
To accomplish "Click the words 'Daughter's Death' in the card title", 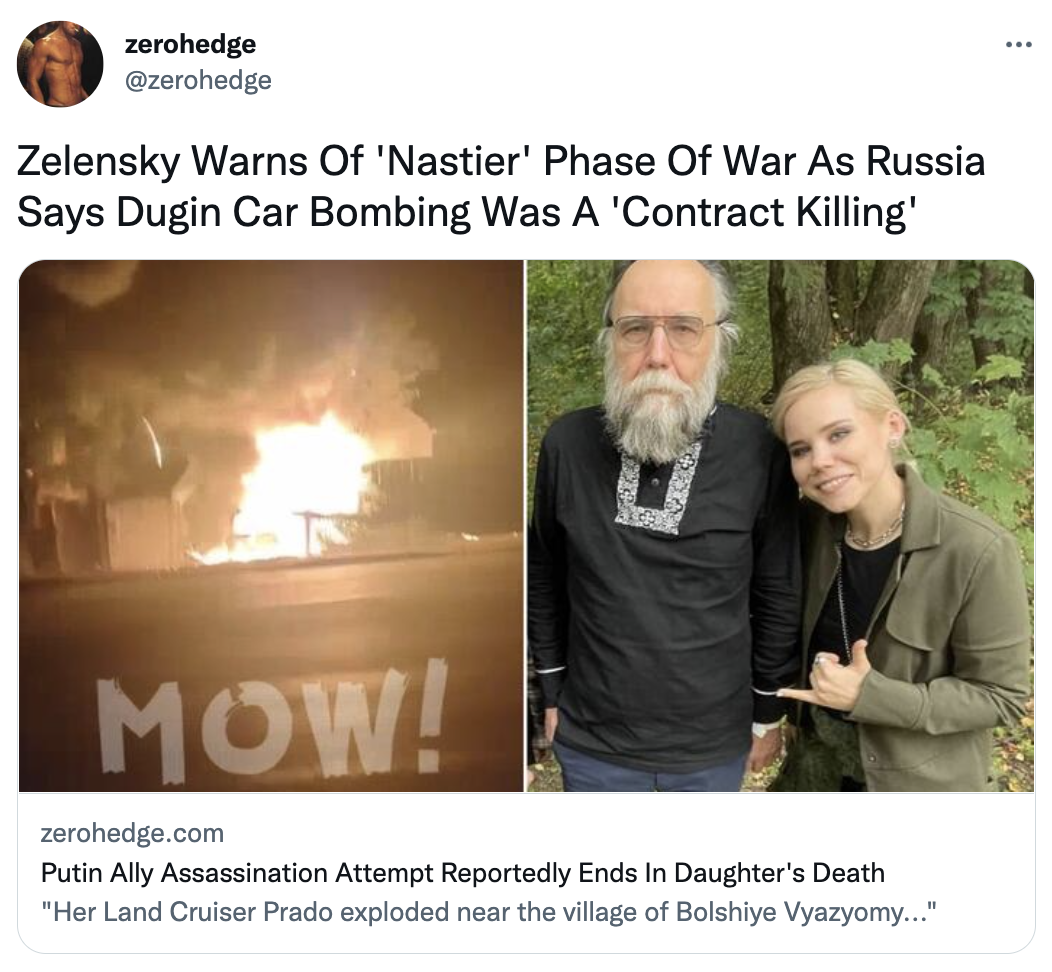I will (780, 873).
